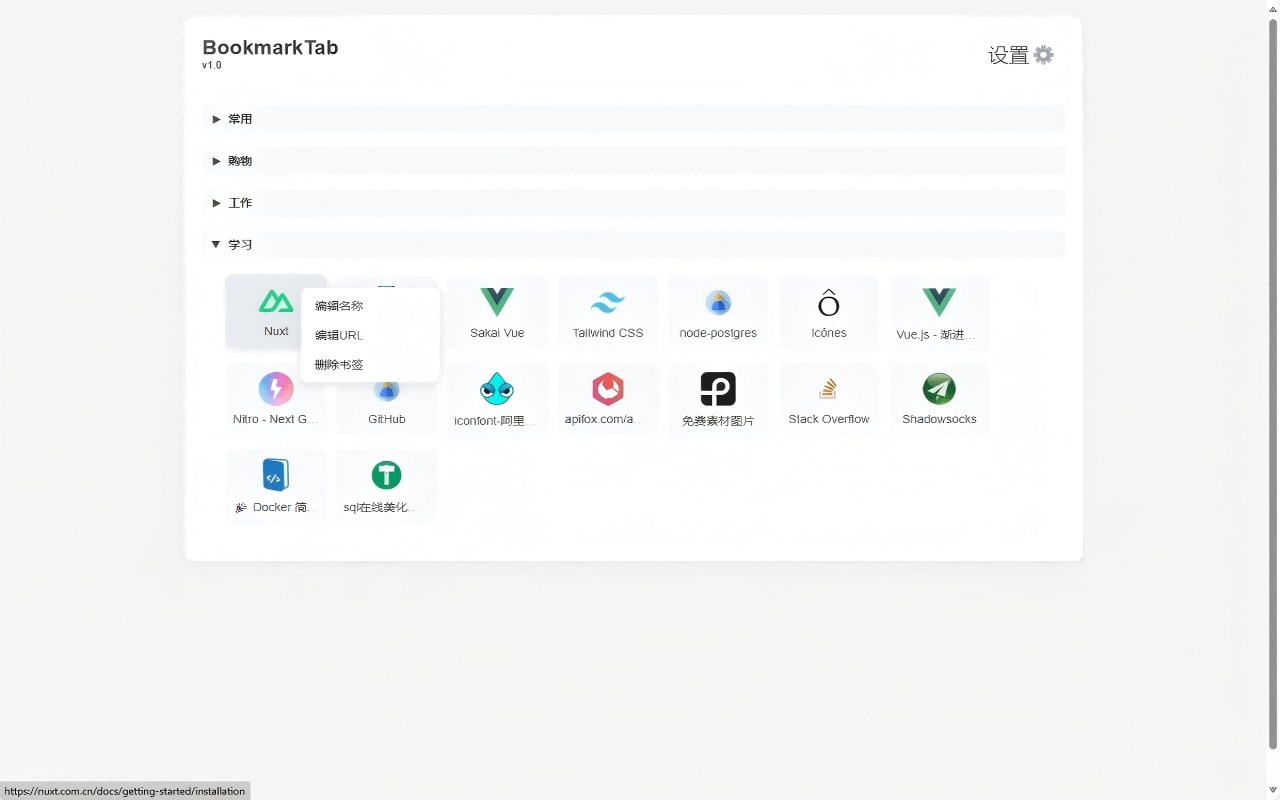
Task: Open the Nitro lightning bookmark icon
Action: (x=276, y=388)
